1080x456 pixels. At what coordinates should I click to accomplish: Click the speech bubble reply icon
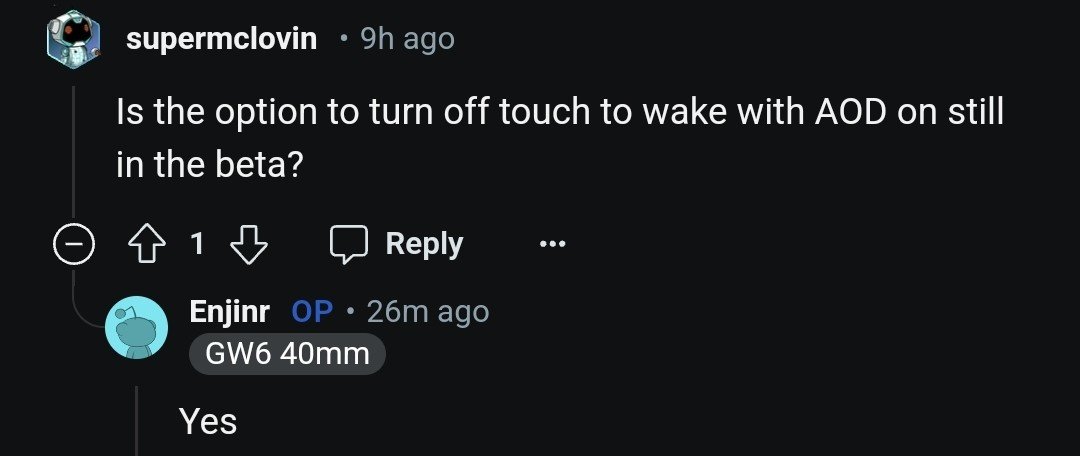350,244
